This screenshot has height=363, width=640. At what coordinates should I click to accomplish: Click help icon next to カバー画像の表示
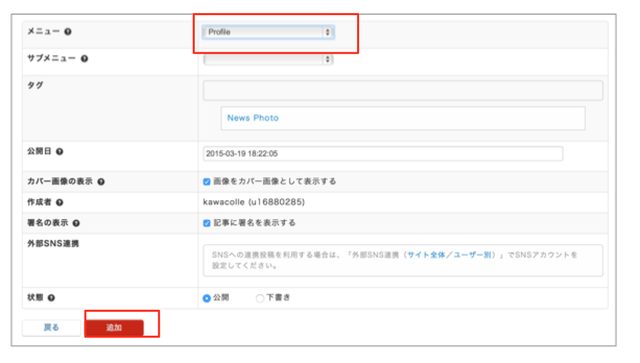point(101,182)
